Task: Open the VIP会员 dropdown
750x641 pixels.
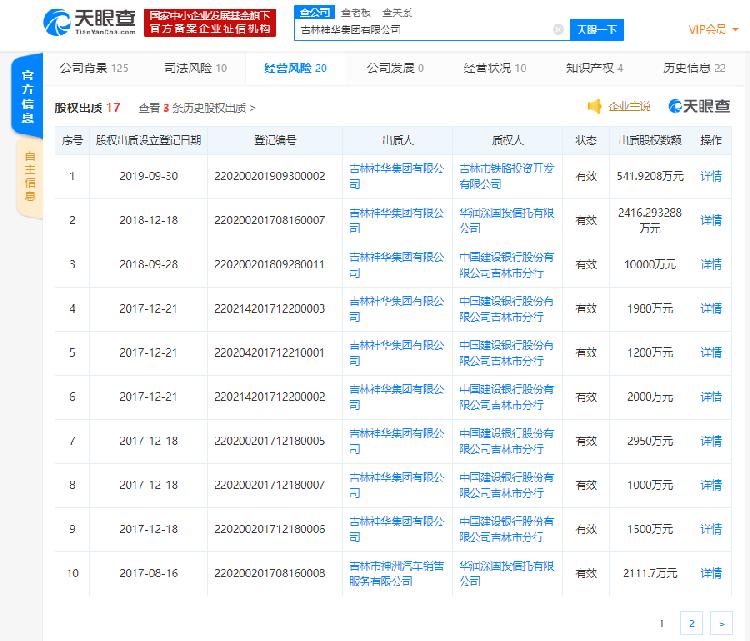Action: [x=713, y=30]
